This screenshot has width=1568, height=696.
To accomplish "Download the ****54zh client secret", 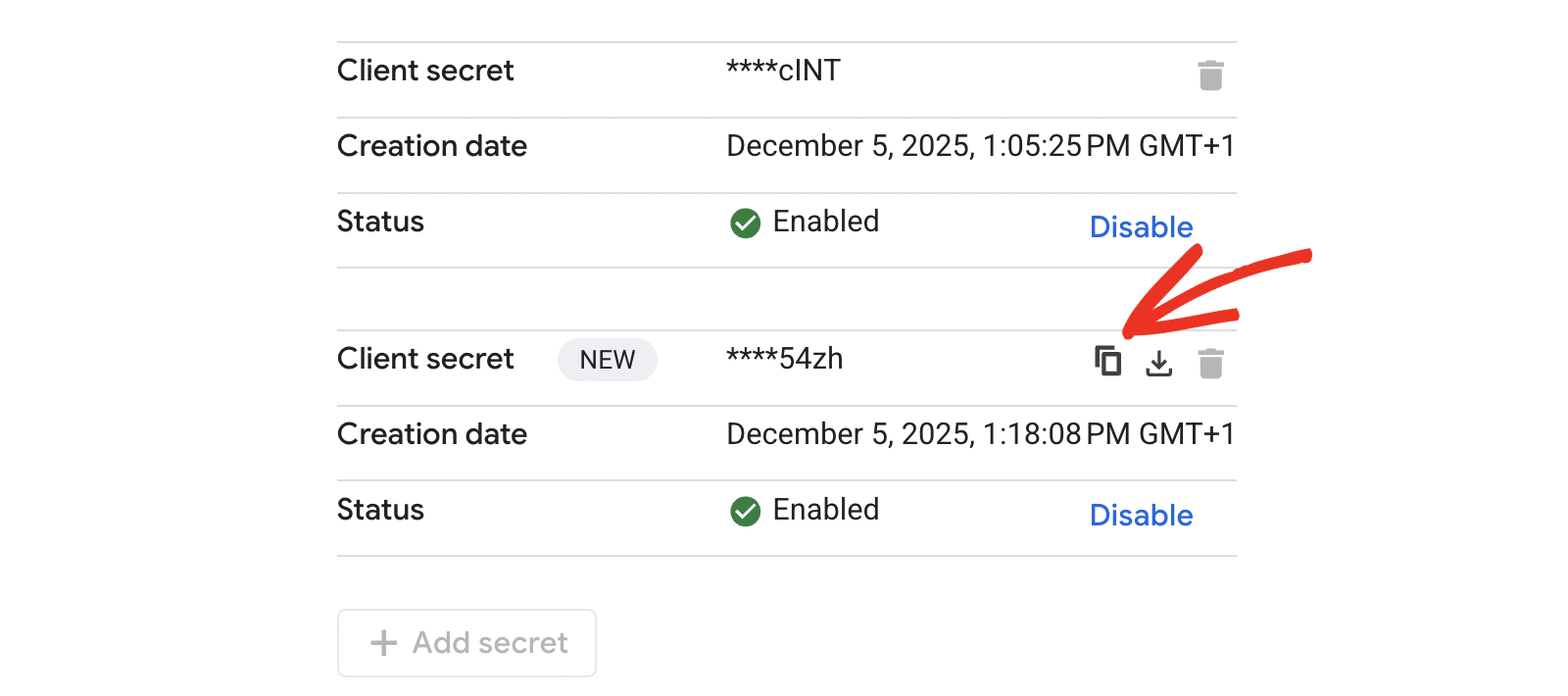I will pos(1159,364).
